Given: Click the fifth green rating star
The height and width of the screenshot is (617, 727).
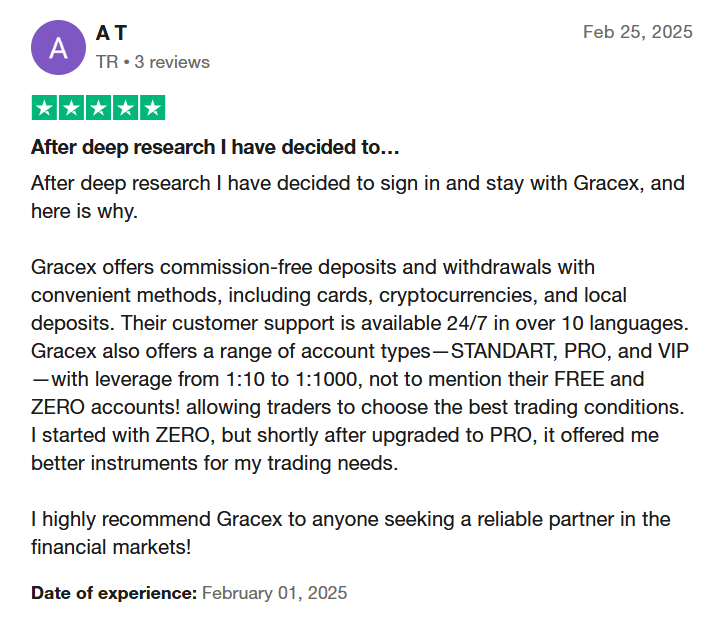Looking at the screenshot, I should 153,108.
